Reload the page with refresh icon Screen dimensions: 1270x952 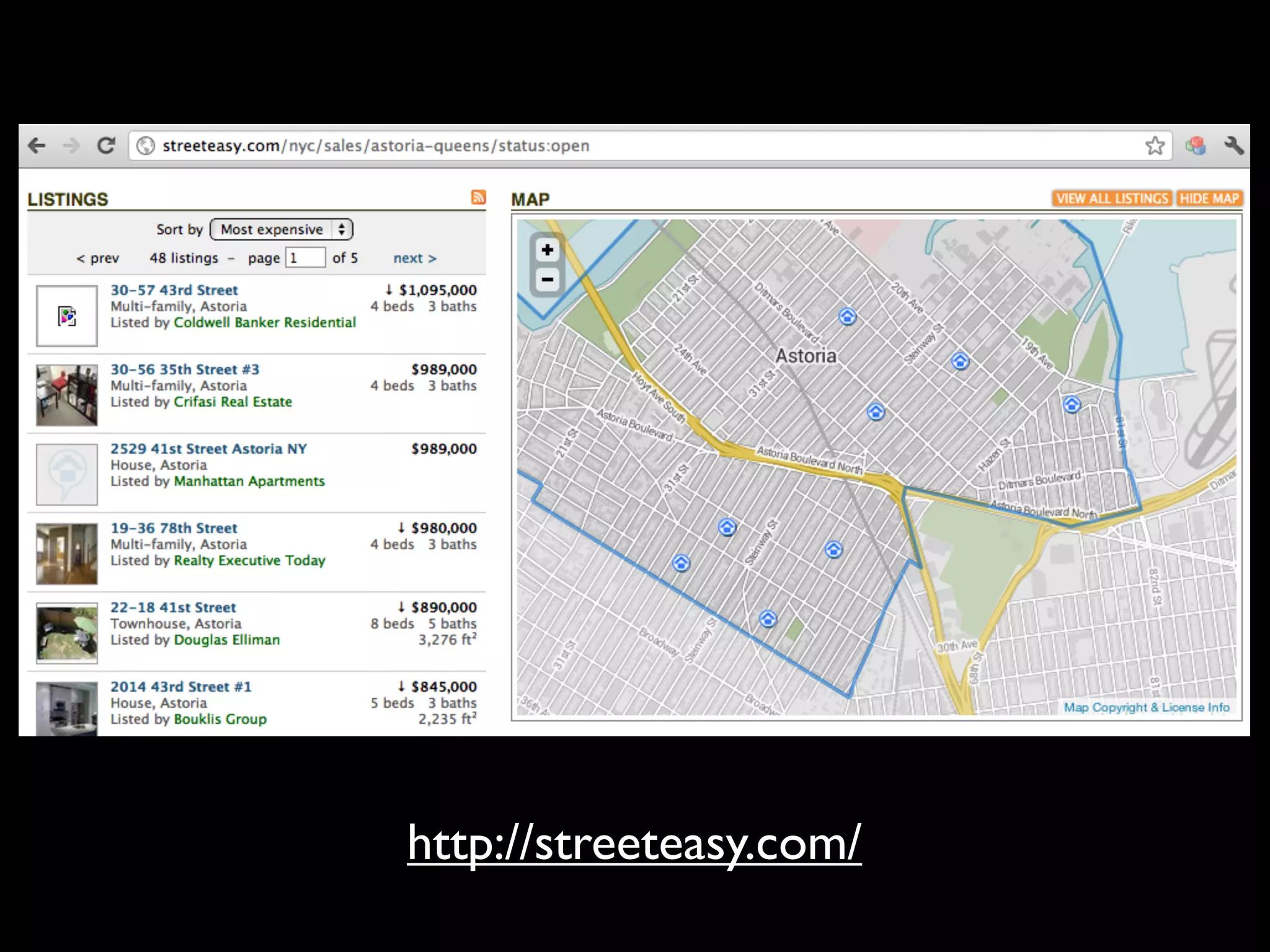point(106,146)
